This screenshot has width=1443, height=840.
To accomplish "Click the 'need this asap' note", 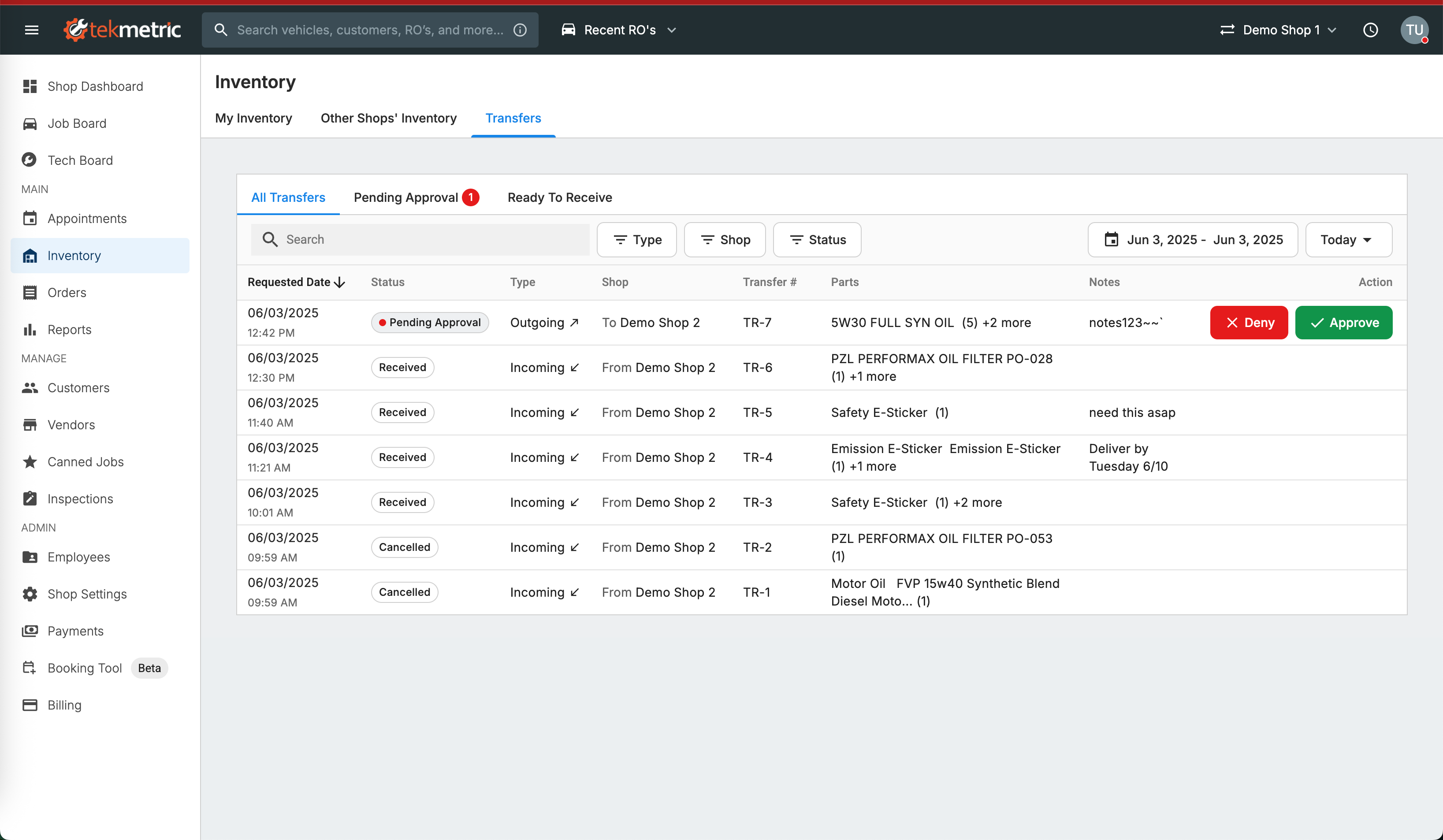I will [x=1132, y=412].
